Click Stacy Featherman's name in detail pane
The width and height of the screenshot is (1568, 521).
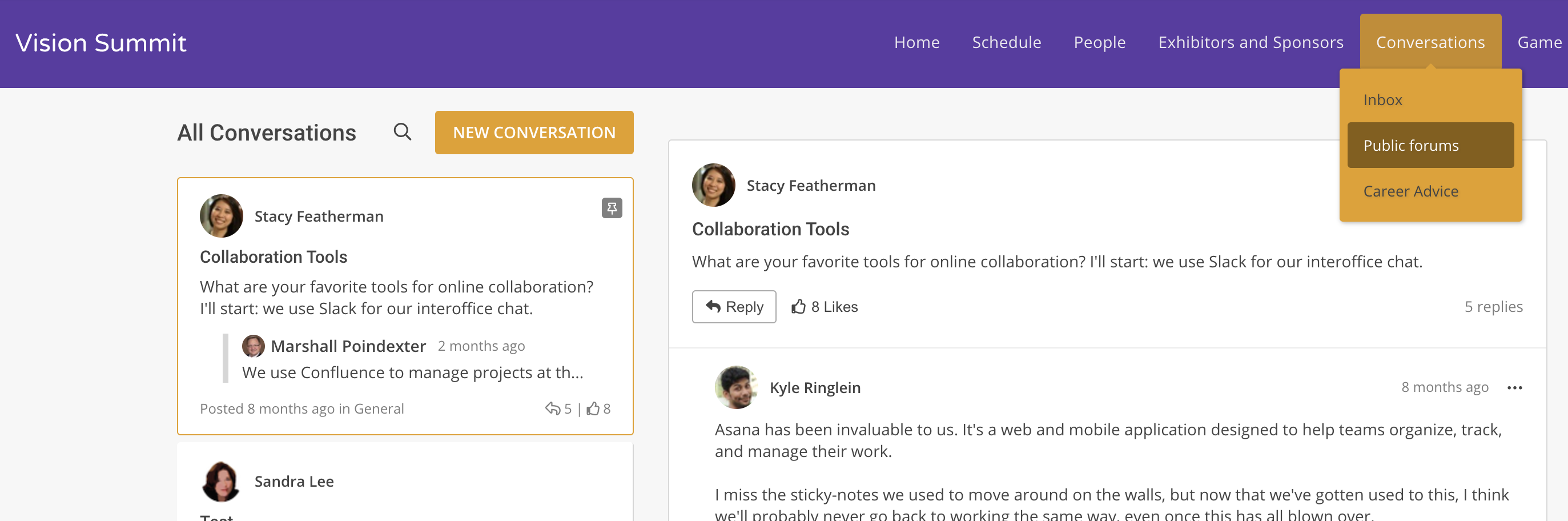pyautogui.click(x=811, y=185)
